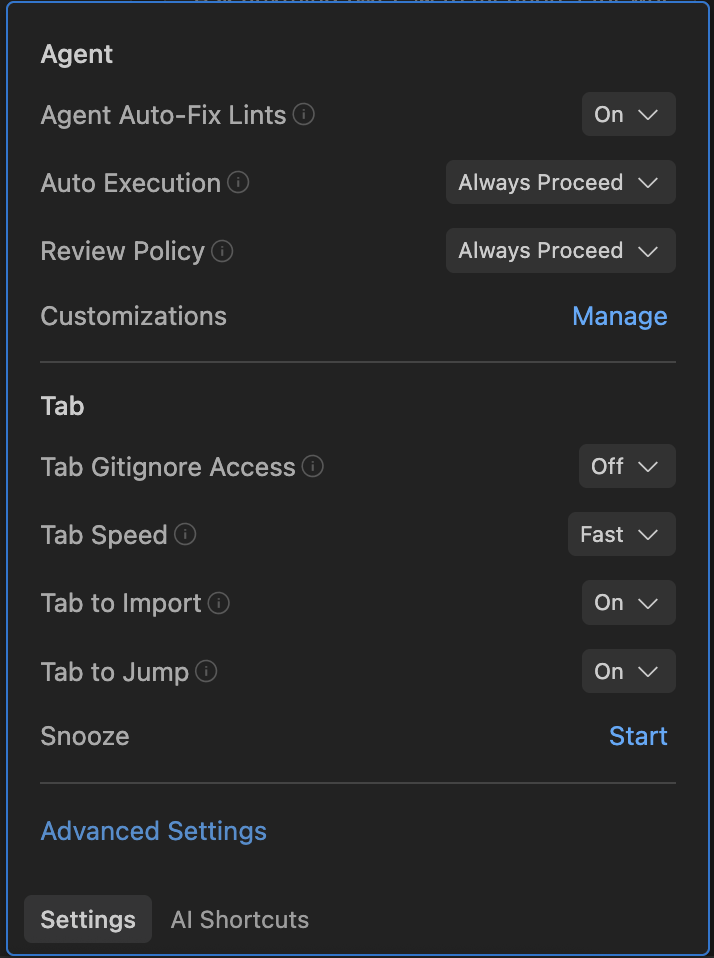This screenshot has height=958, width=714.
Task: Open the Tab to Jump info icon
Action: pyautogui.click(x=206, y=671)
